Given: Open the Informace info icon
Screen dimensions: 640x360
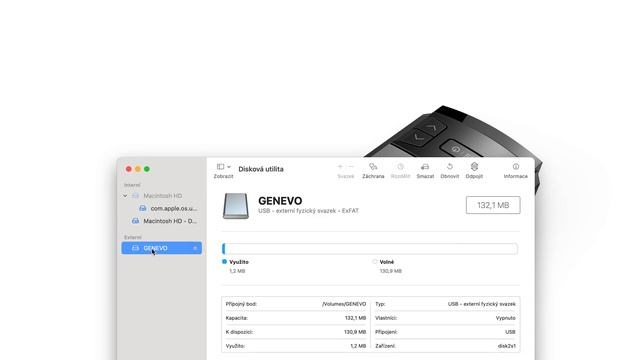Looking at the screenshot, I should click(x=516, y=167).
